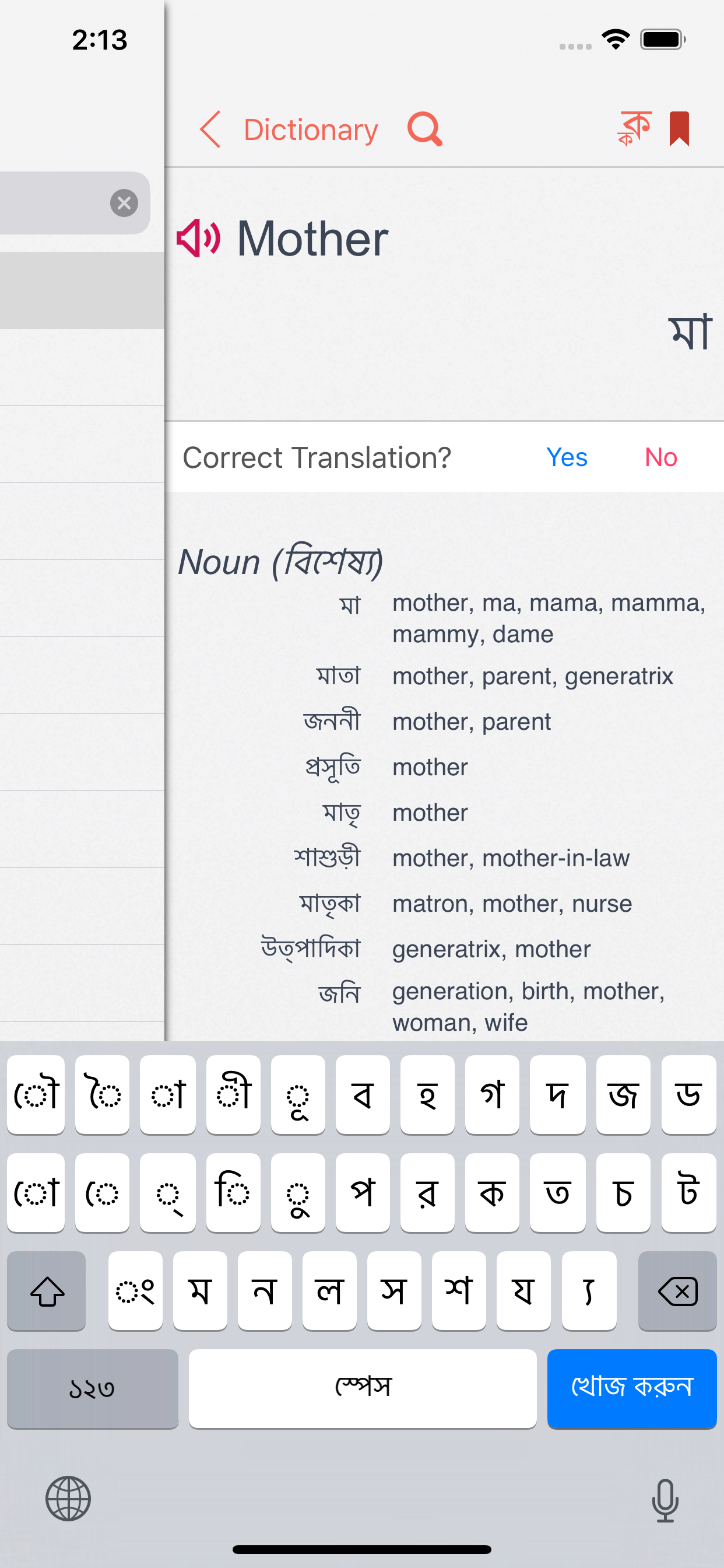Switch to the numeric keyboard with ১২৩

coord(92,1389)
